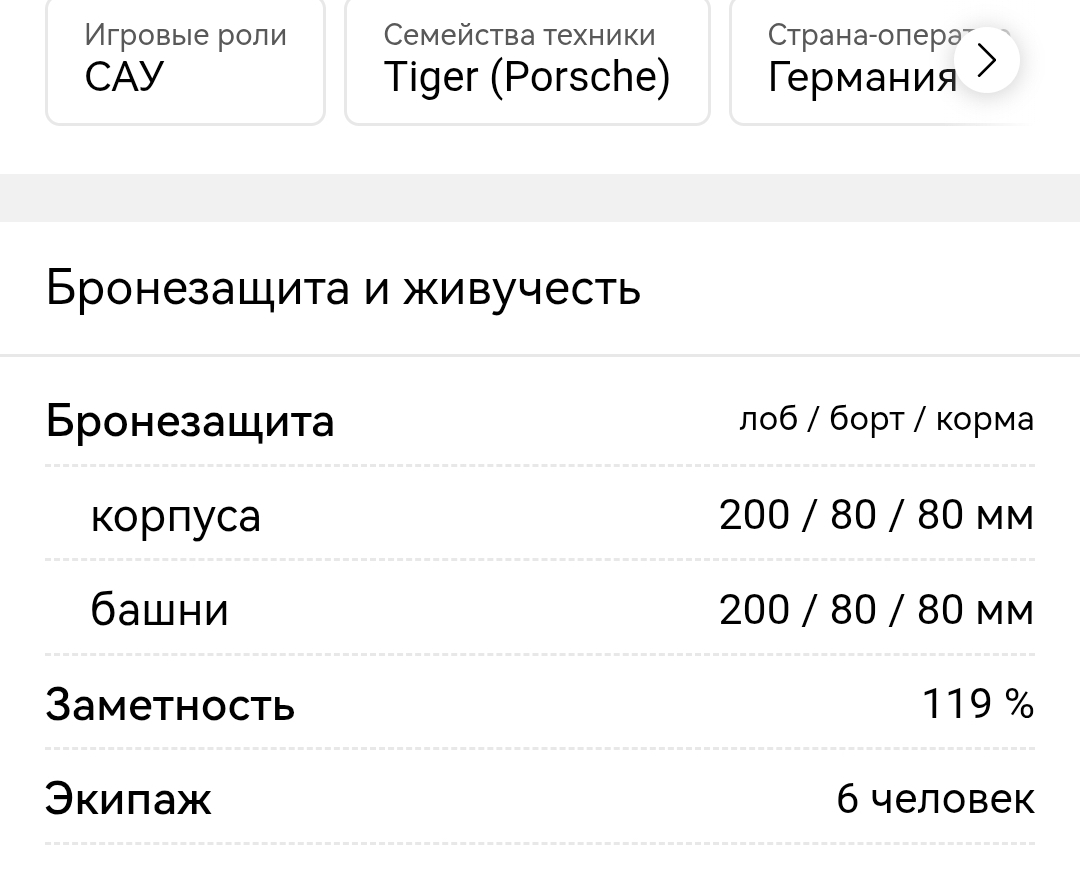
Task: Click the "Экипаж" row label
Action: click(x=128, y=799)
